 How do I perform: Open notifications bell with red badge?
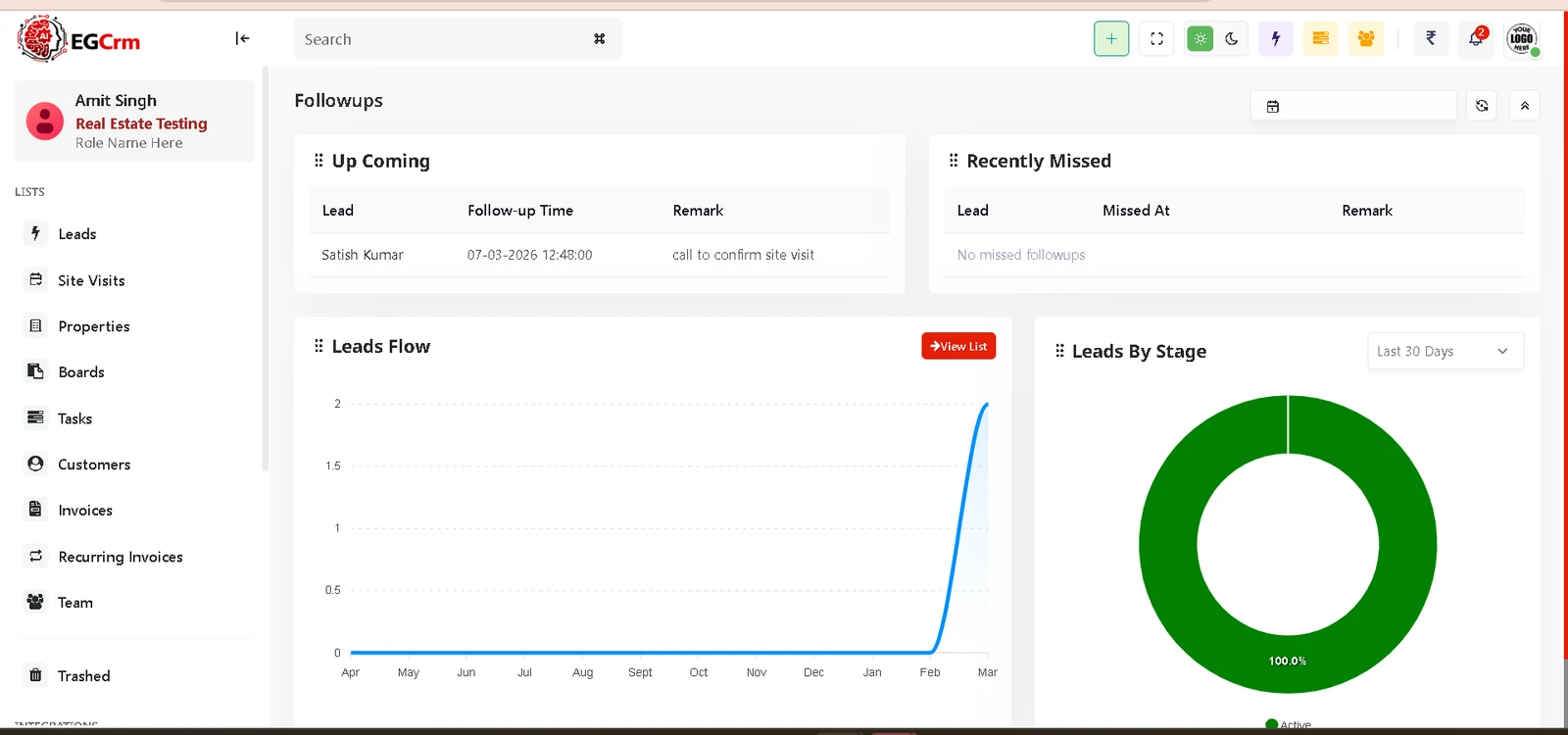coord(1476,39)
